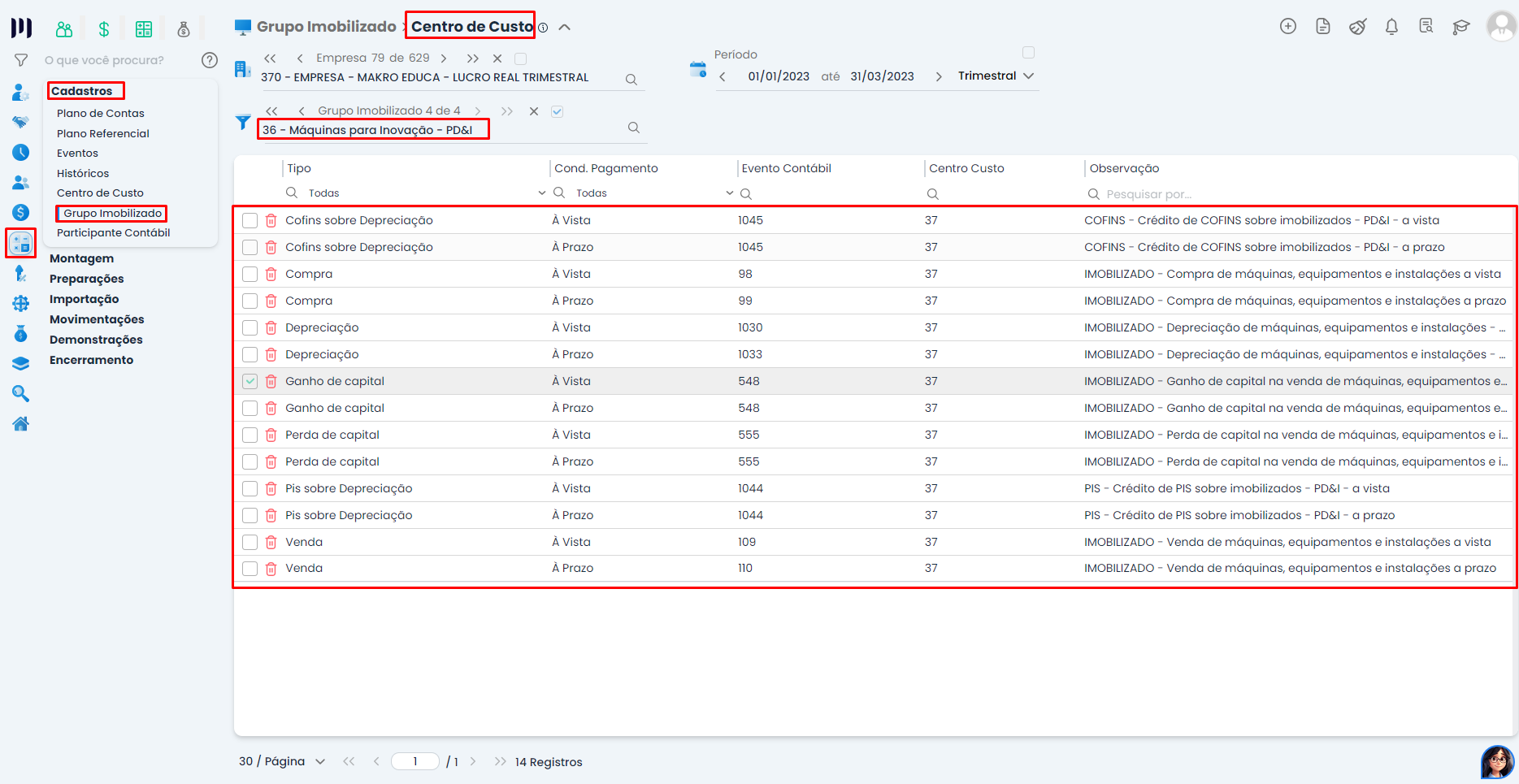Uncheck the selected Ganho de capital checkbox
Image resolution: width=1519 pixels, height=784 pixels.
click(x=250, y=381)
